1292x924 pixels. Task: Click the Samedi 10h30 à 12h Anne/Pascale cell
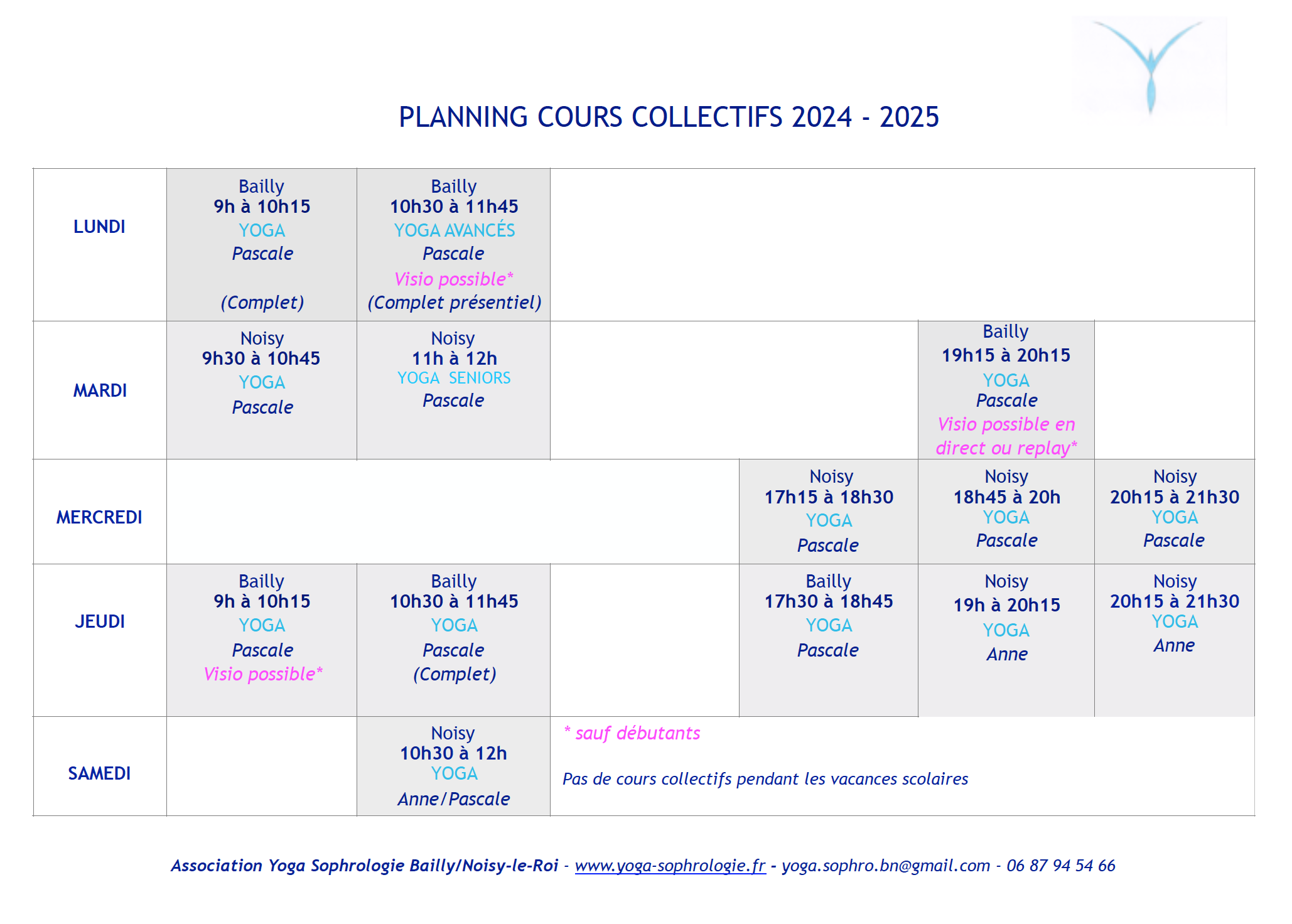coord(453,766)
